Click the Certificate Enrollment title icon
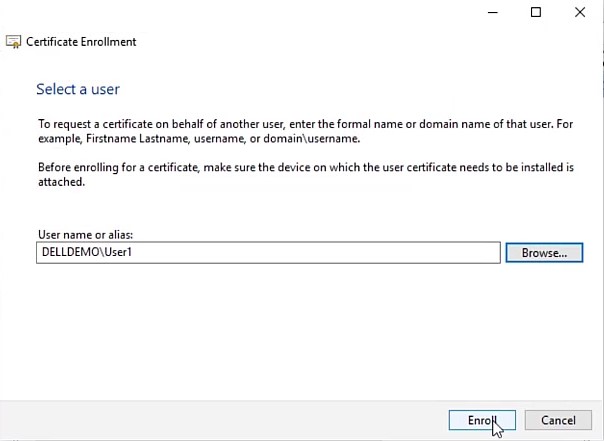Image resolution: width=604 pixels, height=441 pixels. coord(14,42)
